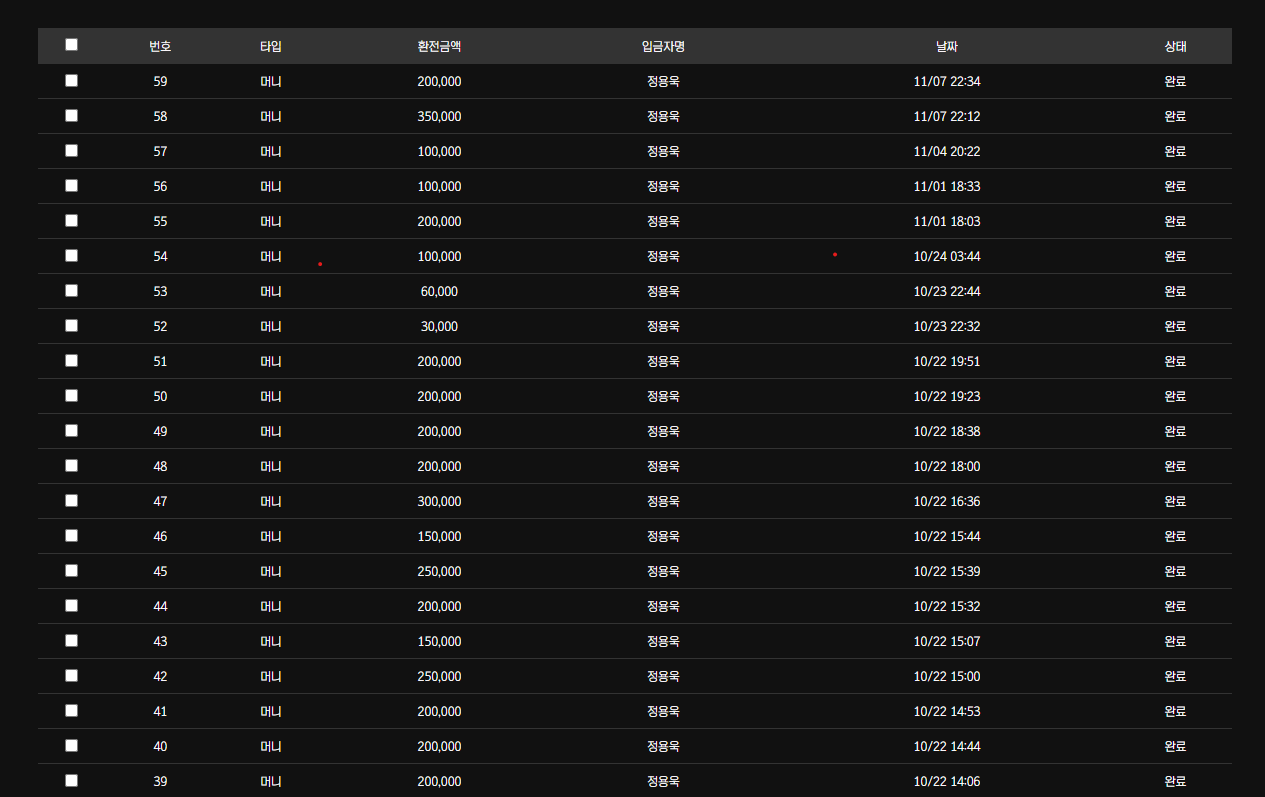
Task: Click the 환전금액 column header
Action: (439, 46)
